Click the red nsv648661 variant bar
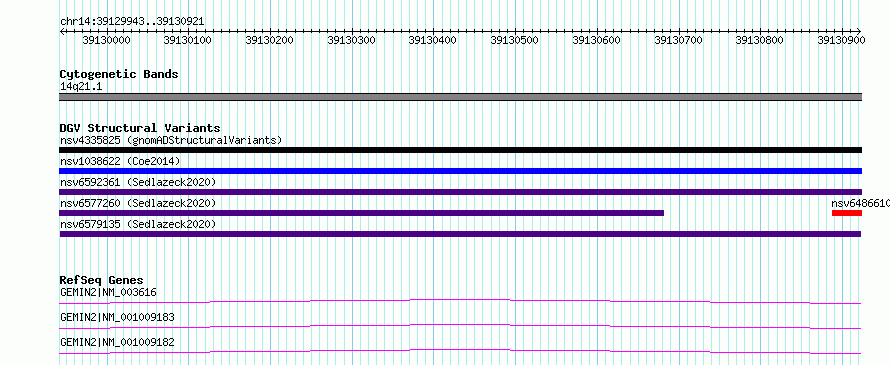The image size is (890, 365). [x=847, y=213]
